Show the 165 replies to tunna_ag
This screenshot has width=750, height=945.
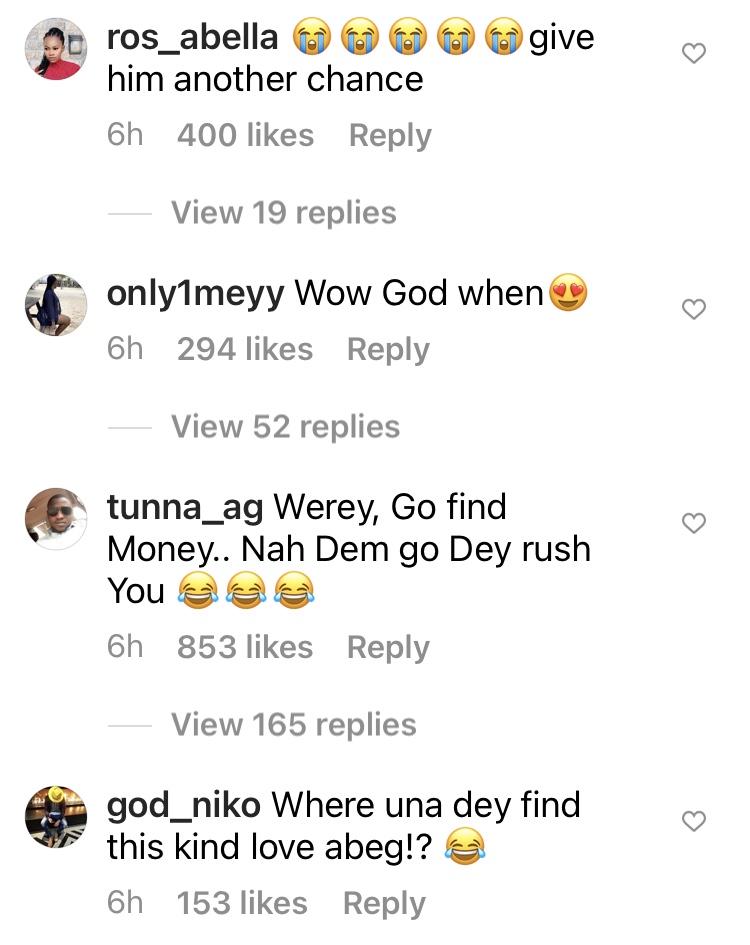(x=293, y=724)
